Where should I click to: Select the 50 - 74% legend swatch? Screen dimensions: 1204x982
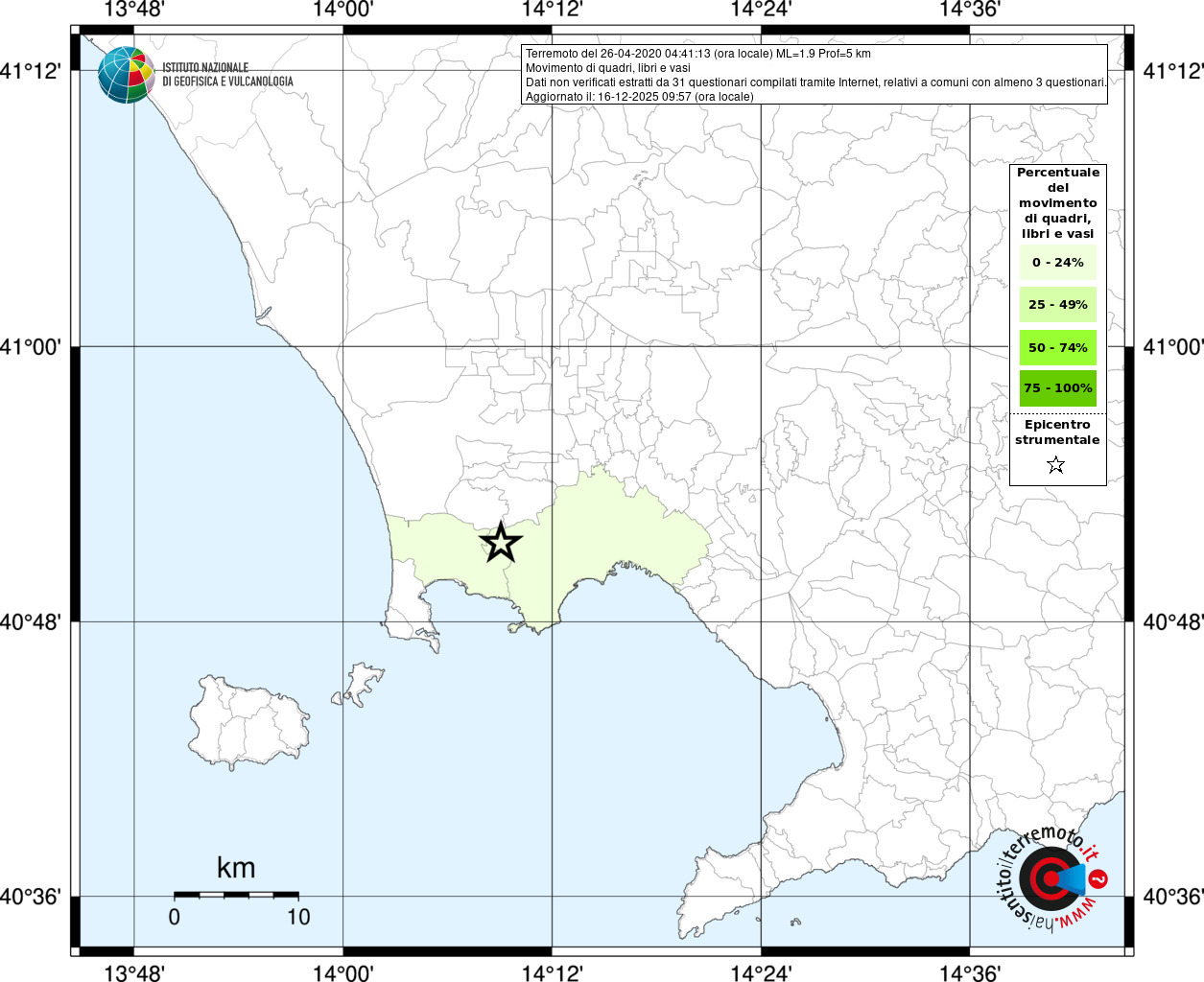[x=1057, y=347]
